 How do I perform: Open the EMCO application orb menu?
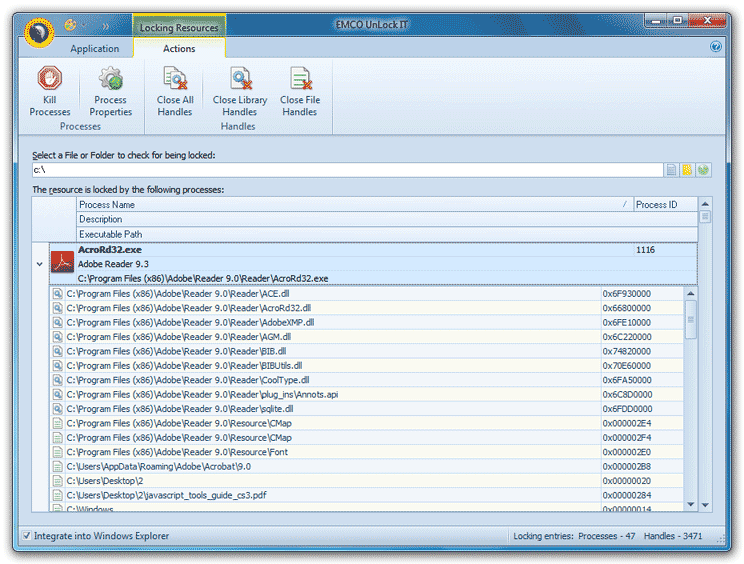pos(38,33)
